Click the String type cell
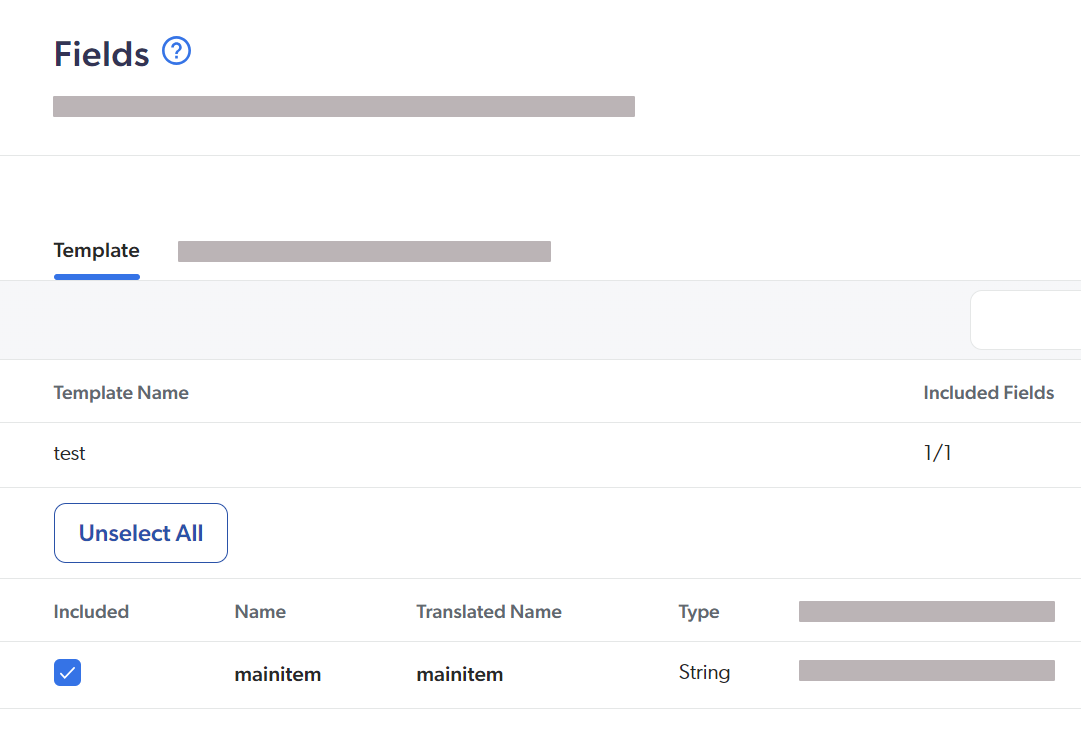 [704, 672]
